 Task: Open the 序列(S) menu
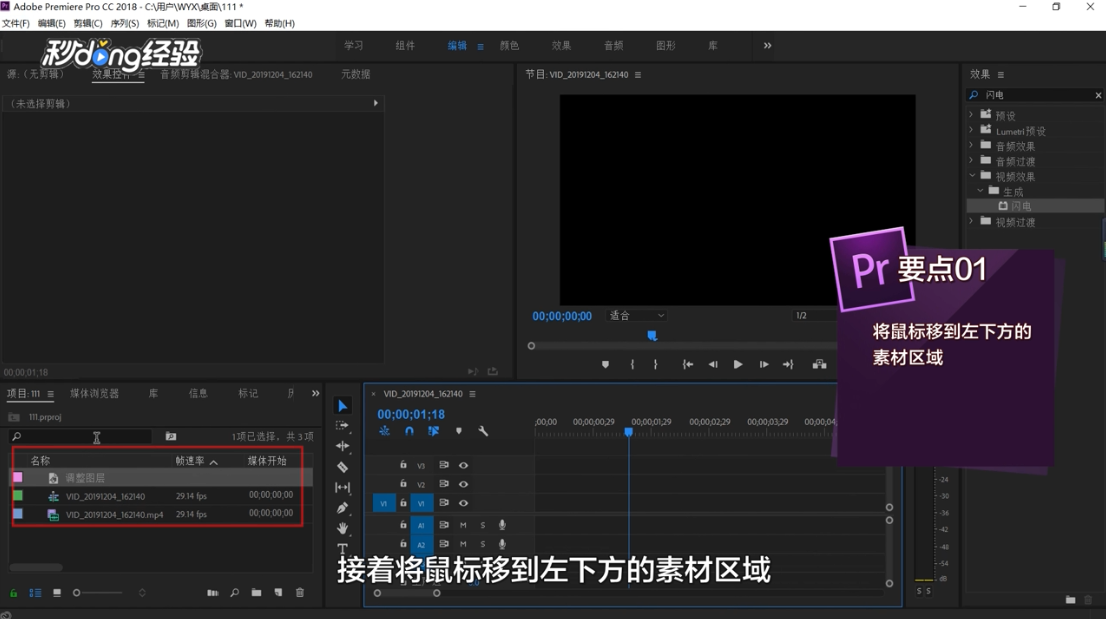pyautogui.click(x=125, y=23)
